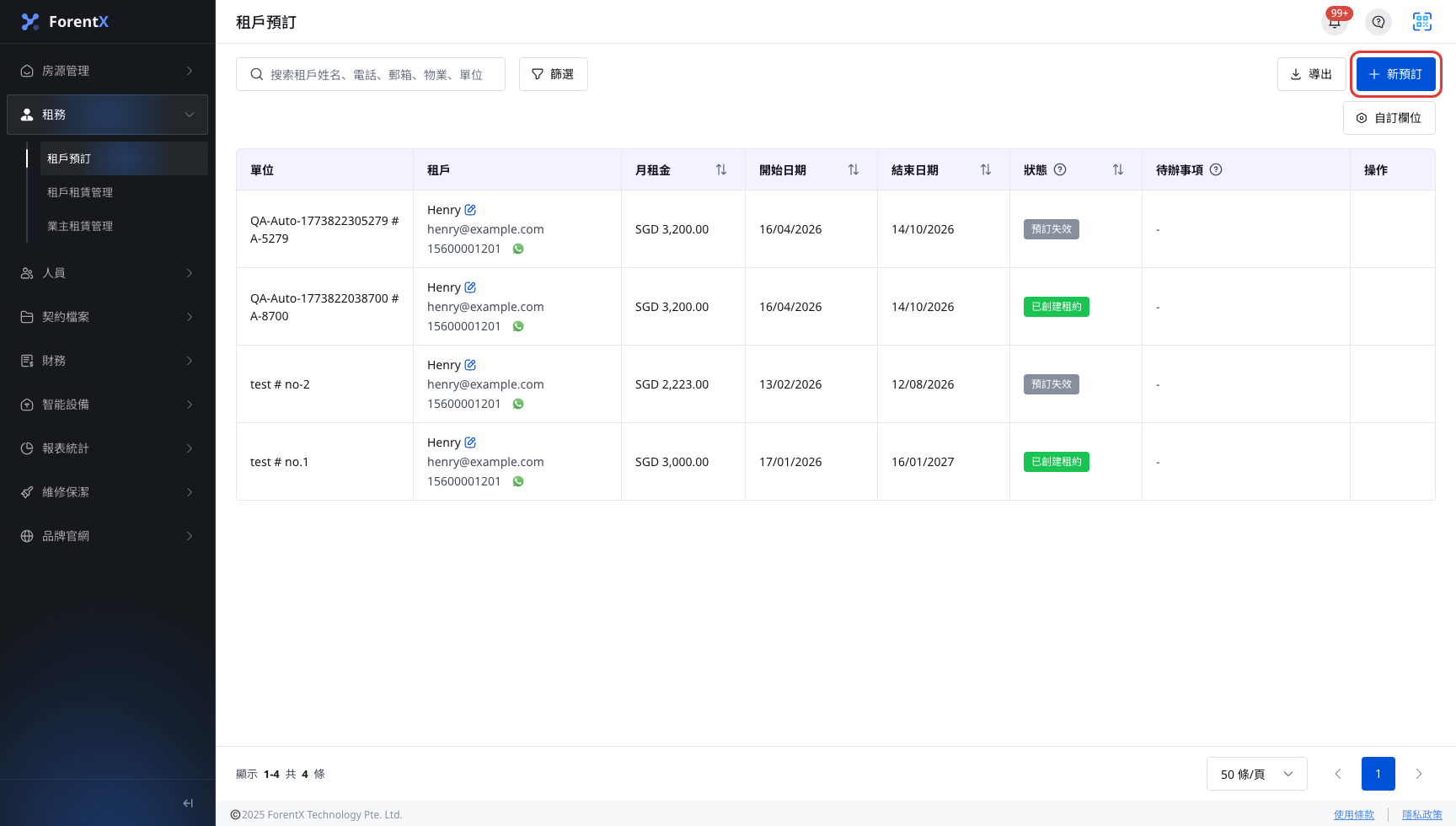Screen dimensions: 1456x826
Task: Expand 人員 sidebar menu
Action: point(107,273)
